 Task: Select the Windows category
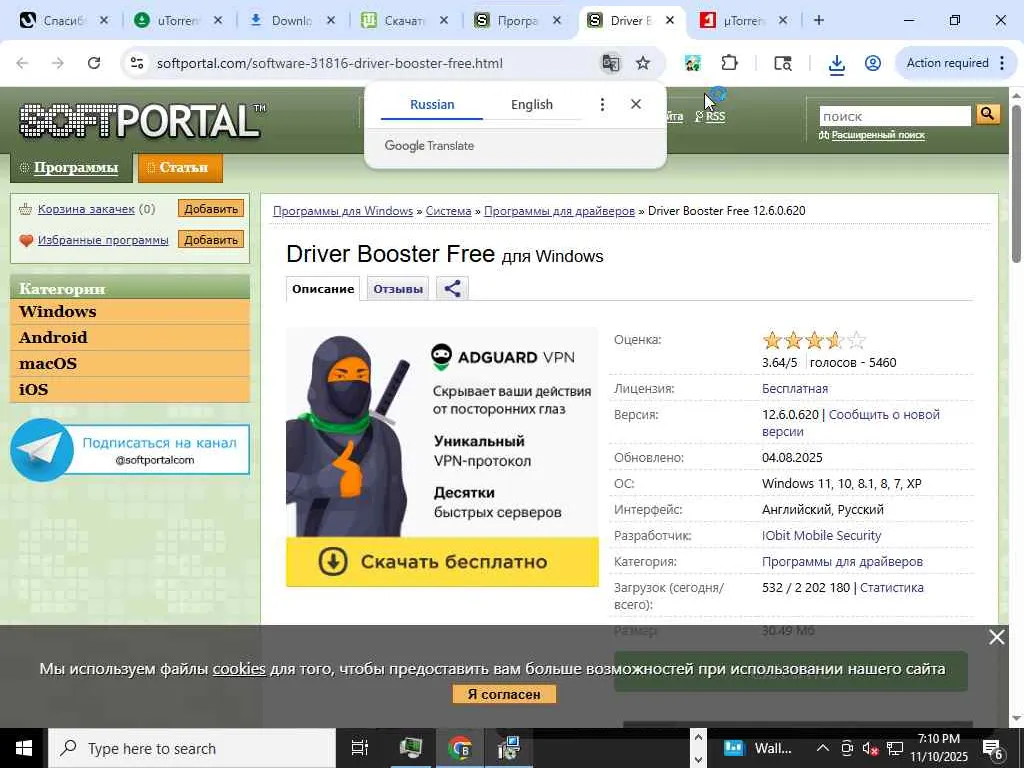130,312
